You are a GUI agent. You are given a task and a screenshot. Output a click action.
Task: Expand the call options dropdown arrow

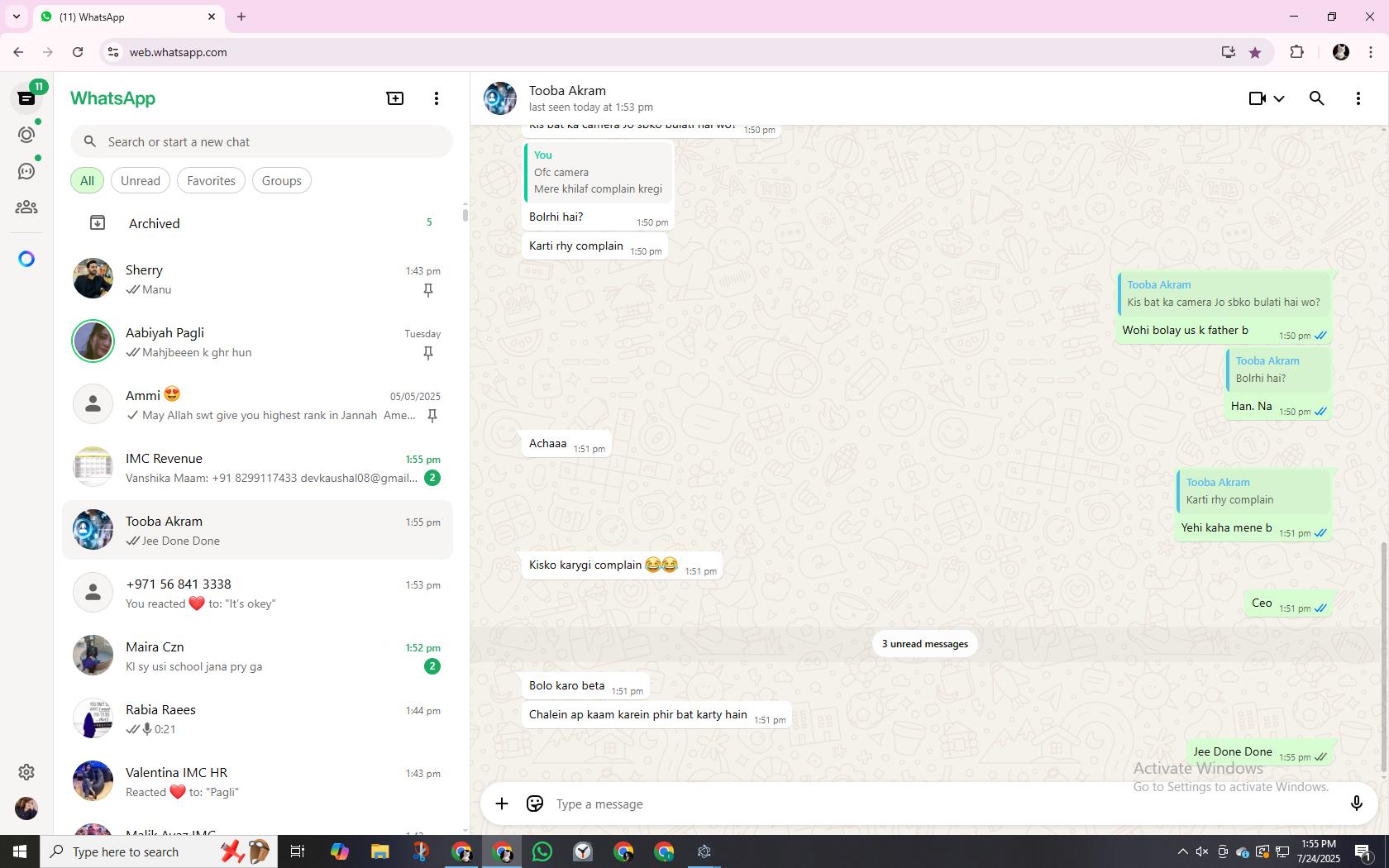(x=1279, y=99)
